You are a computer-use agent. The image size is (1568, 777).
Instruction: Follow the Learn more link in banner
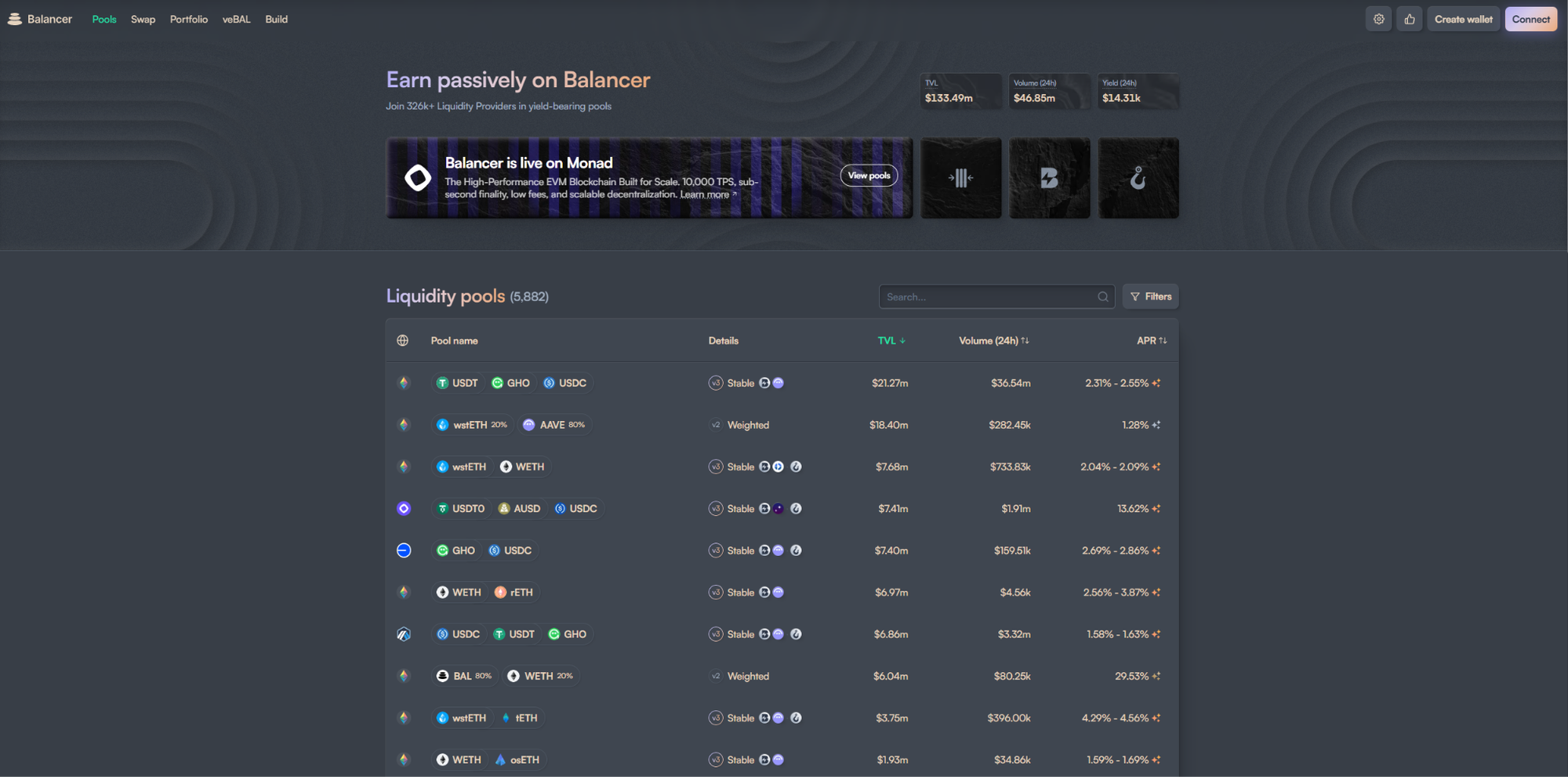pyautogui.click(x=708, y=194)
